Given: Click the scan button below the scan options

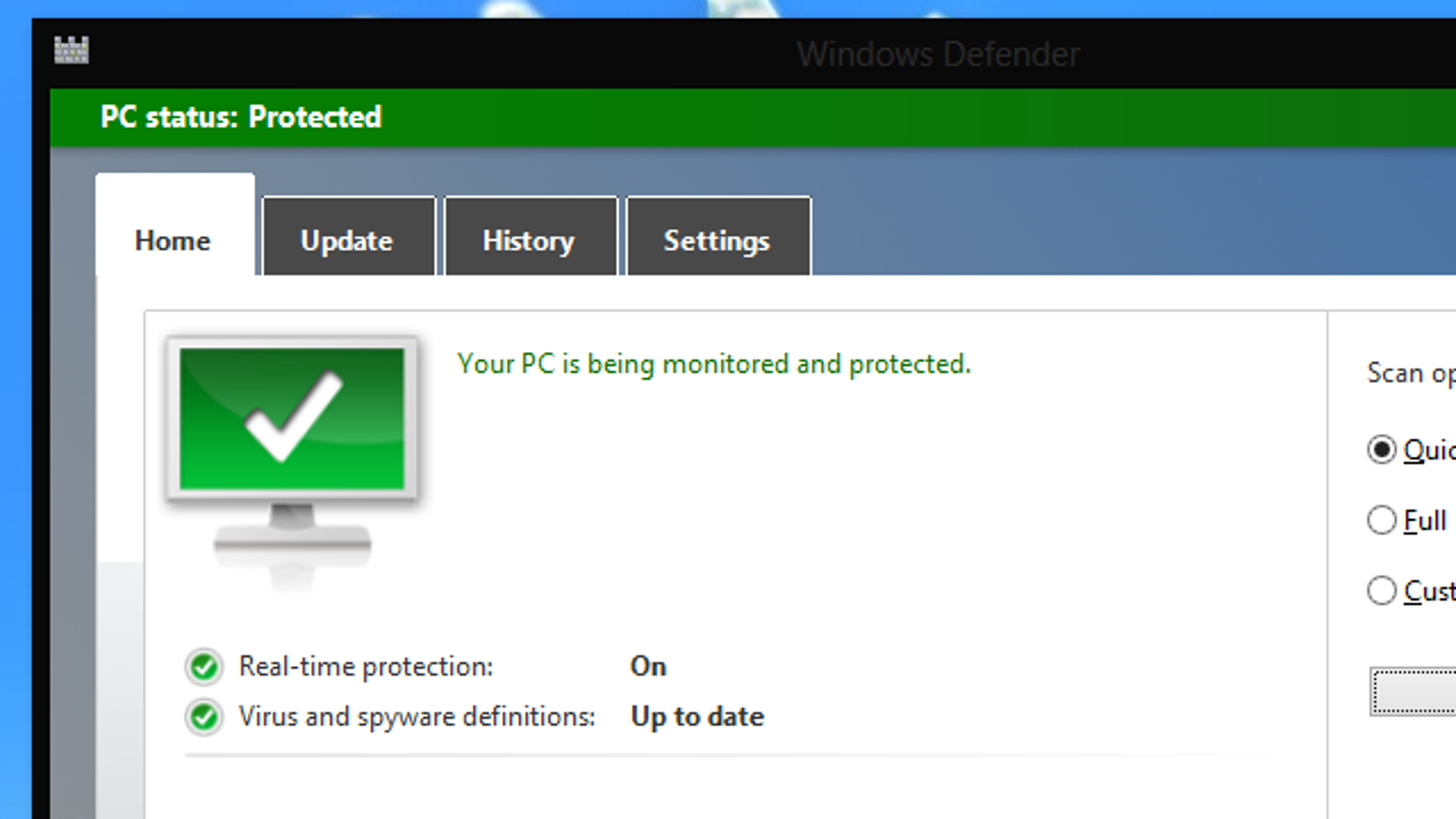Looking at the screenshot, I should click(x=1413, y=693).
